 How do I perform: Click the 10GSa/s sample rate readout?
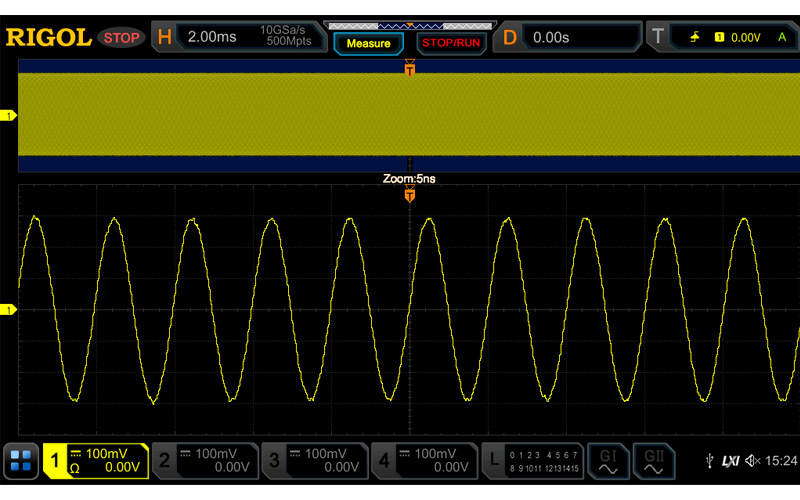282,30
